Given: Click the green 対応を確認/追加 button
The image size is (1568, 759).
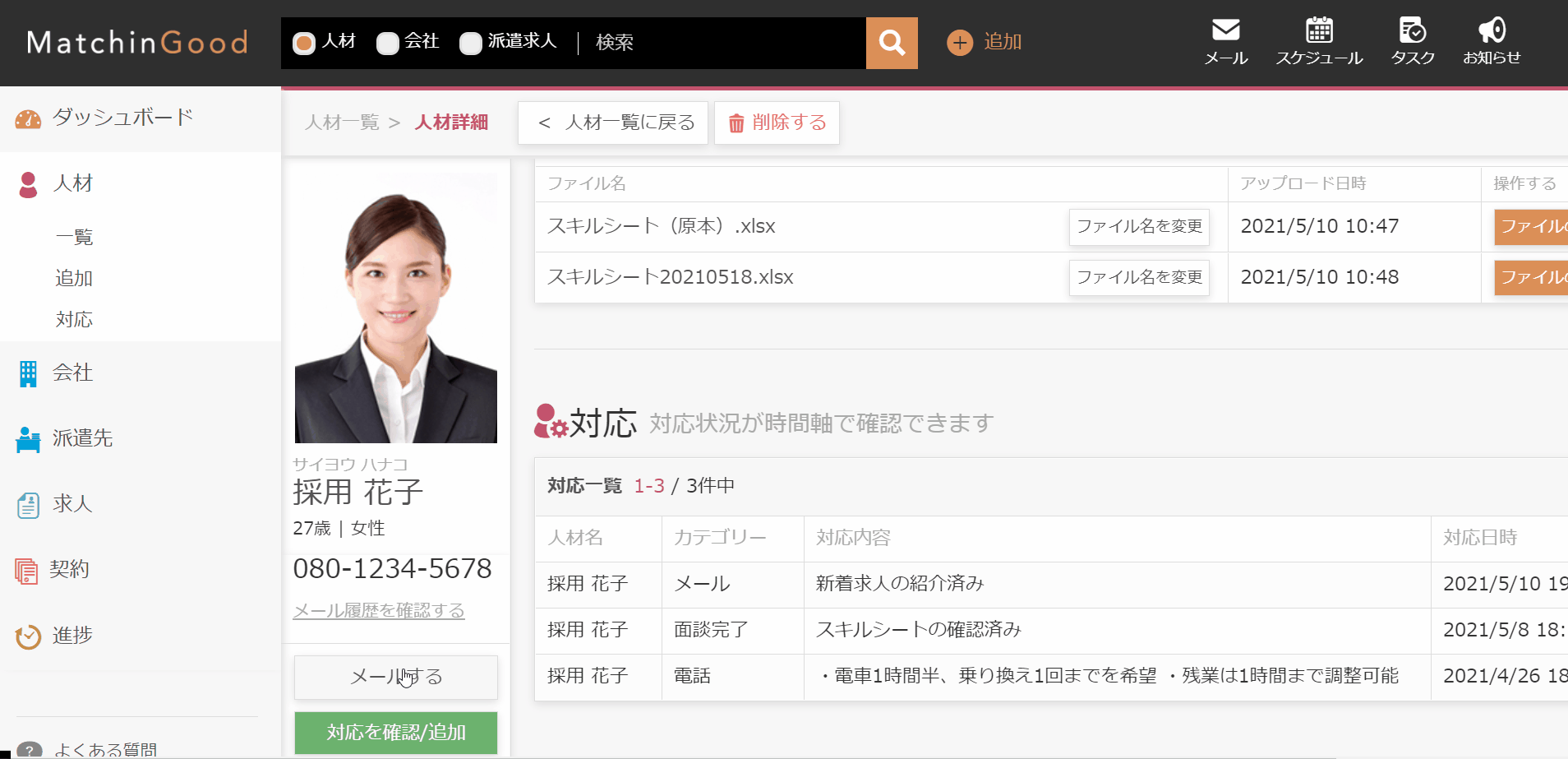Looking at the screenshot, I should tap(396, 732).
